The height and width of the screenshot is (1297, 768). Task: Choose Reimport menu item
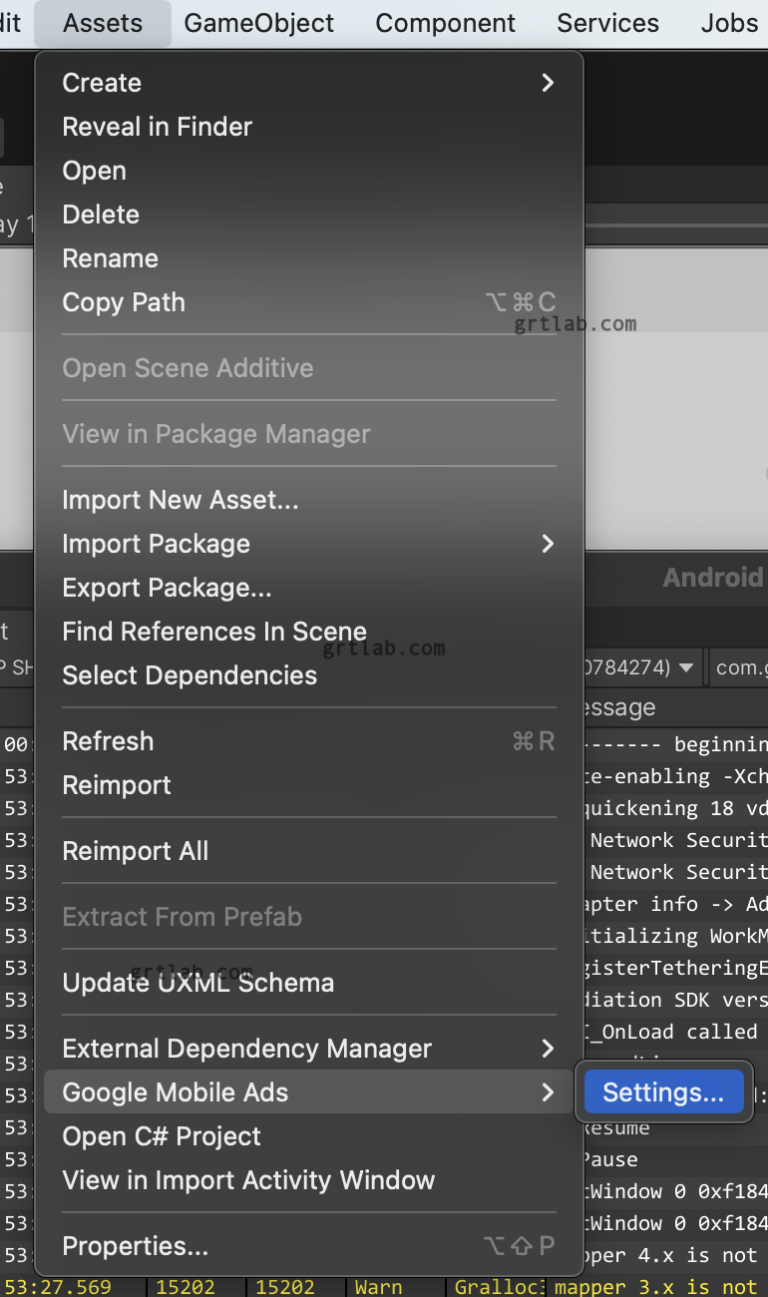pos(309,786)
